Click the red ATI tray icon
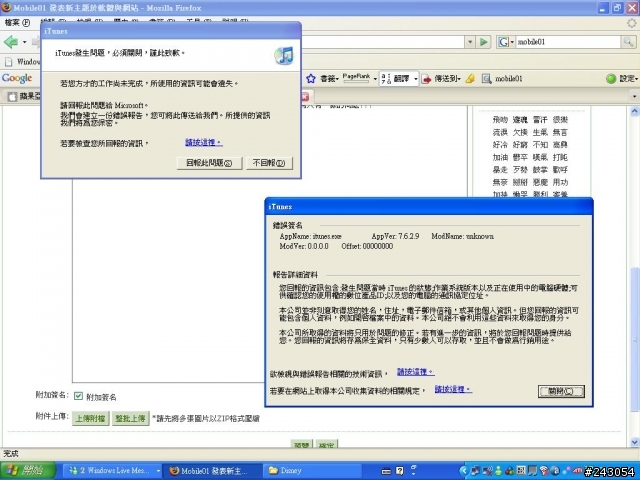640x480 pixels. pos(577,471)
